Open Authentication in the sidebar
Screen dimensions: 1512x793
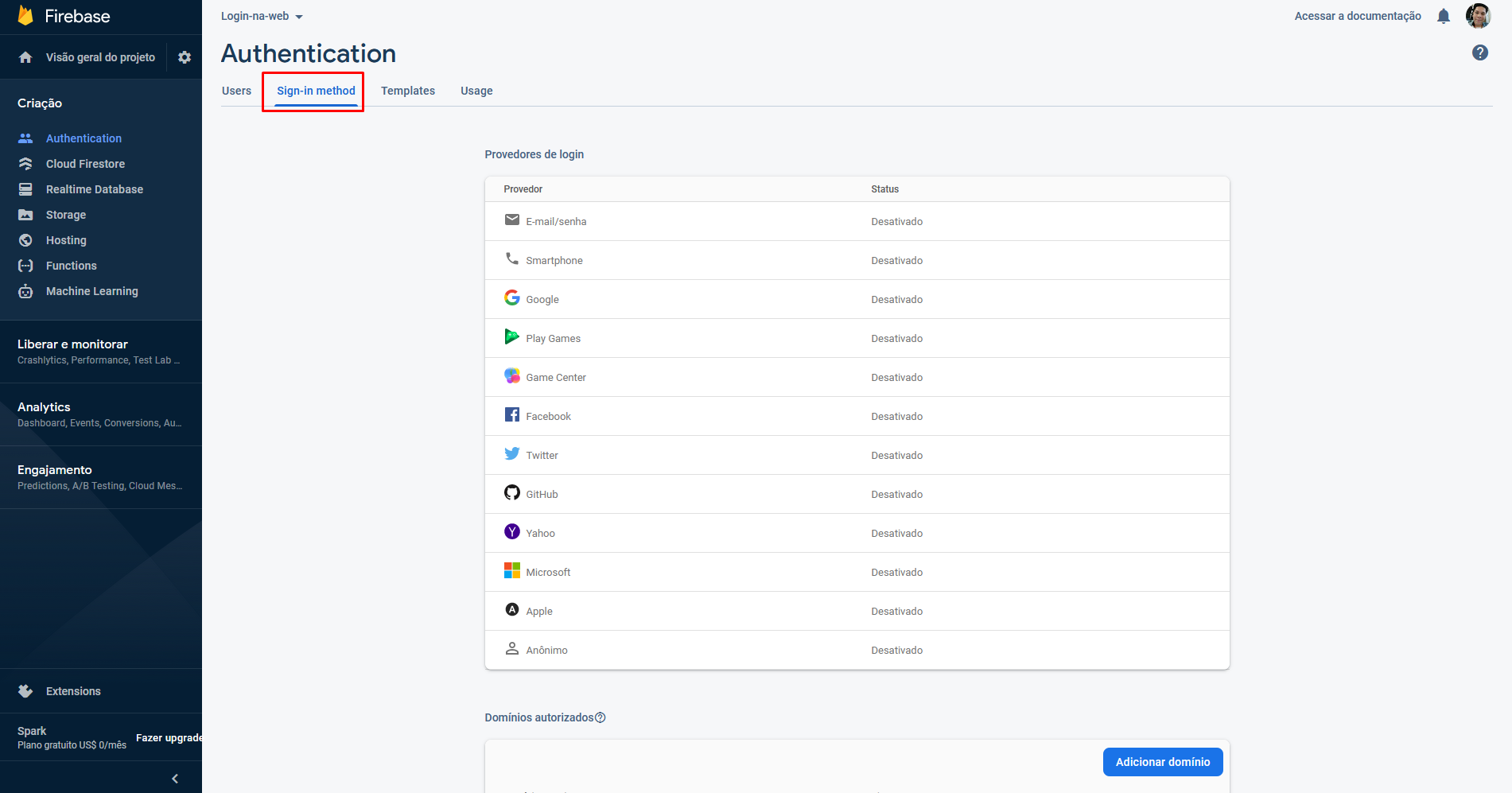(84, 138)
